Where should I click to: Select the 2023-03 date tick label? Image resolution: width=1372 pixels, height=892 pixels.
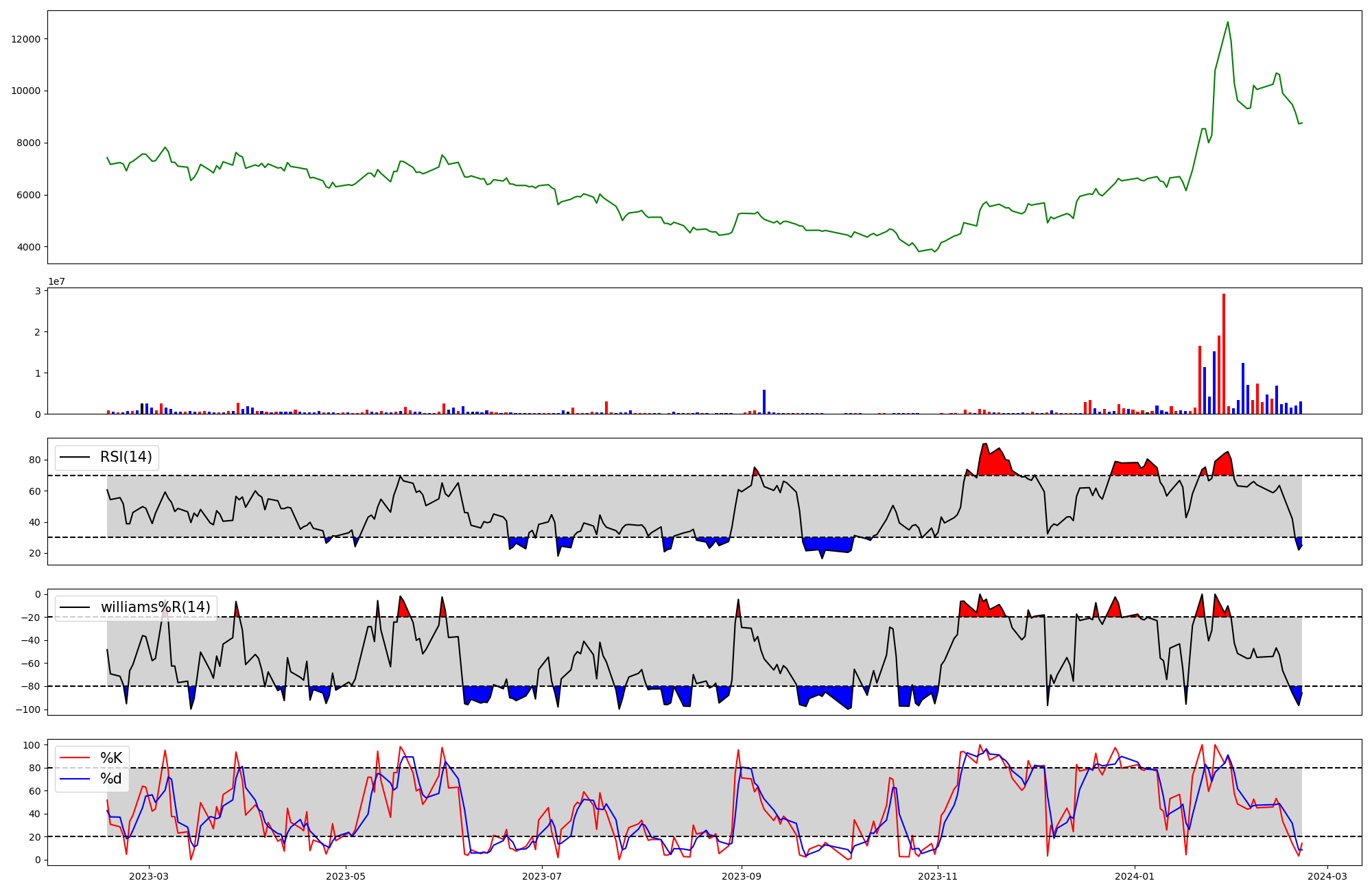point(149,876)
